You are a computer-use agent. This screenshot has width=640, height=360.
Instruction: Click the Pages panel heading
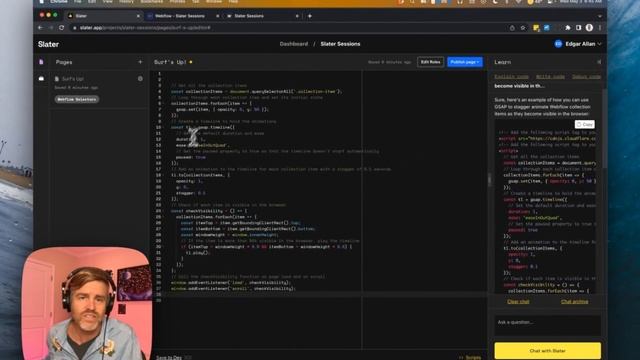(x=64, y=62)
